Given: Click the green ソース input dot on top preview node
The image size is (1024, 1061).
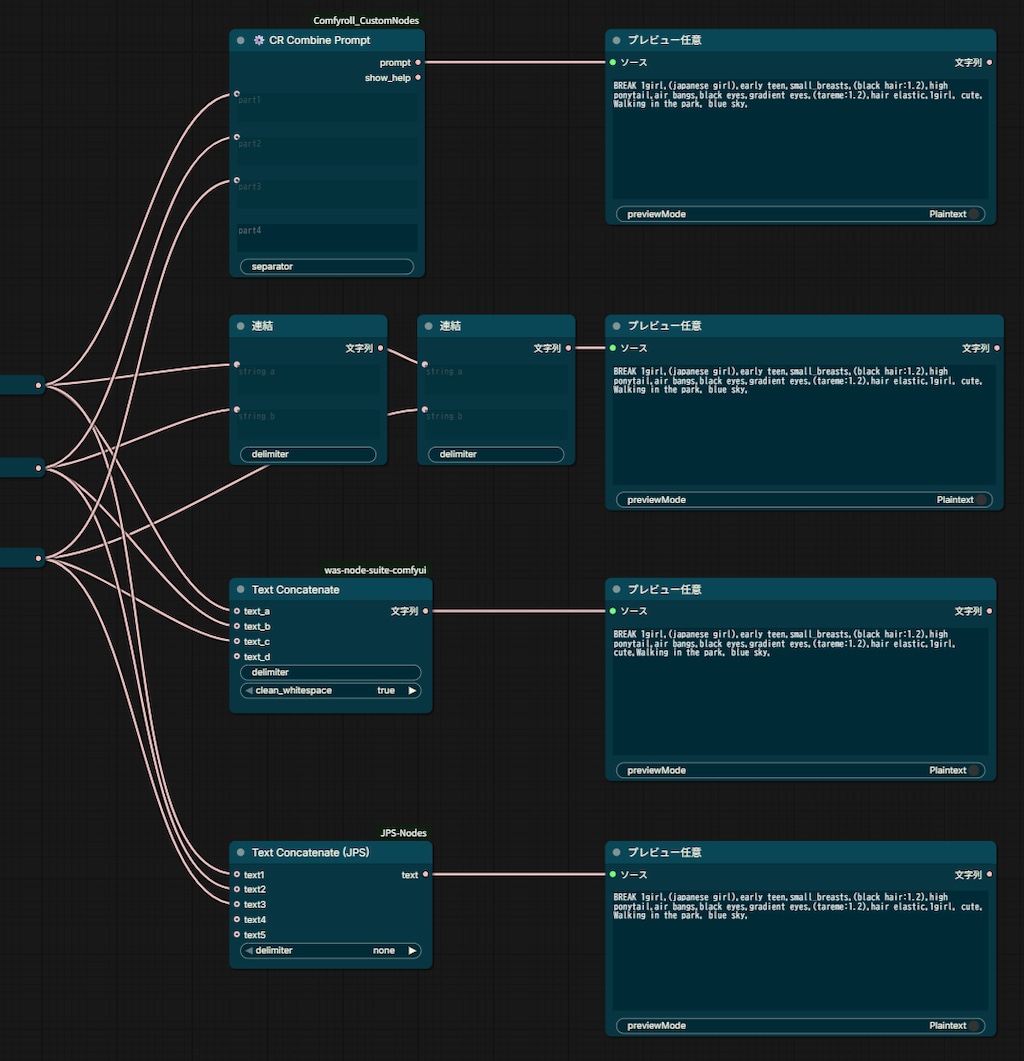Looking at the screenshot, I should pos(613,62).
